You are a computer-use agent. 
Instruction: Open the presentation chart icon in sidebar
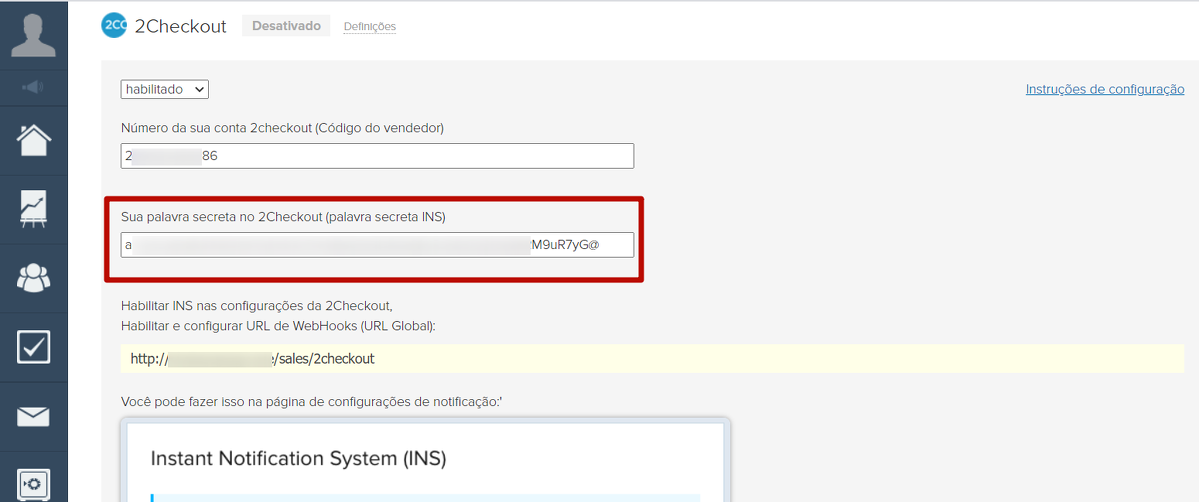point(33,209)
